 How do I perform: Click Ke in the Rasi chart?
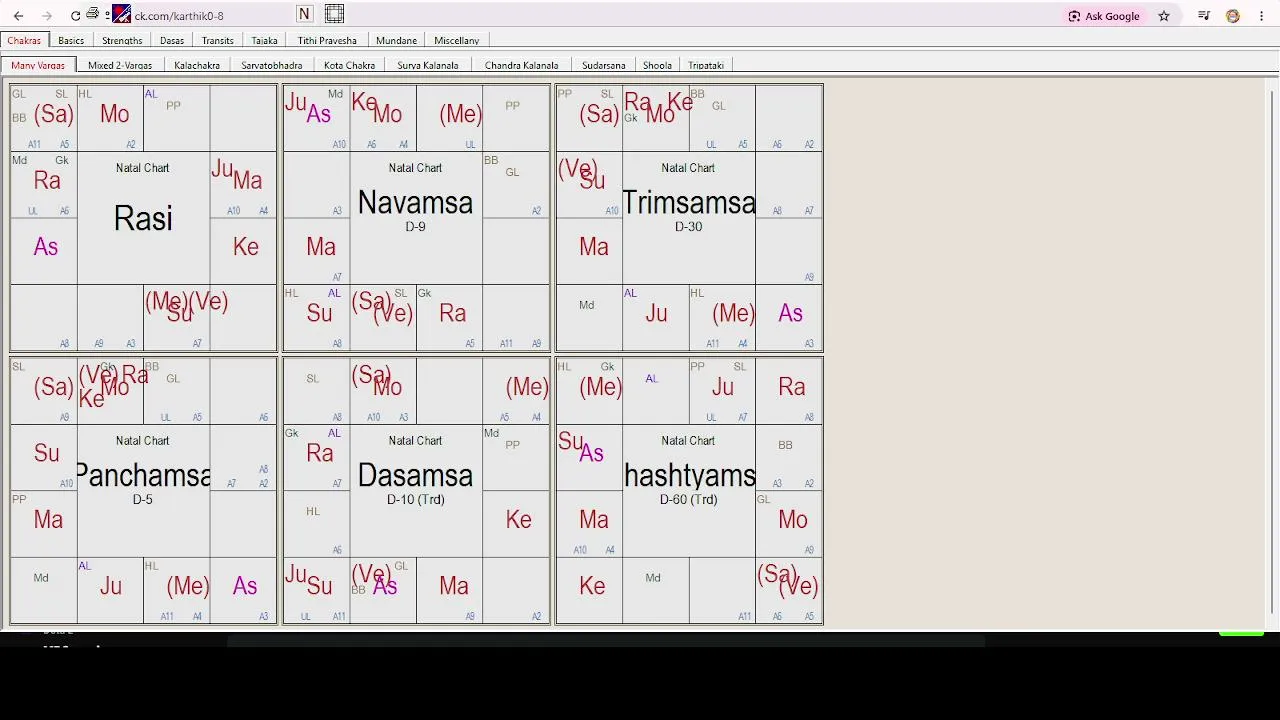coord(246,247)
